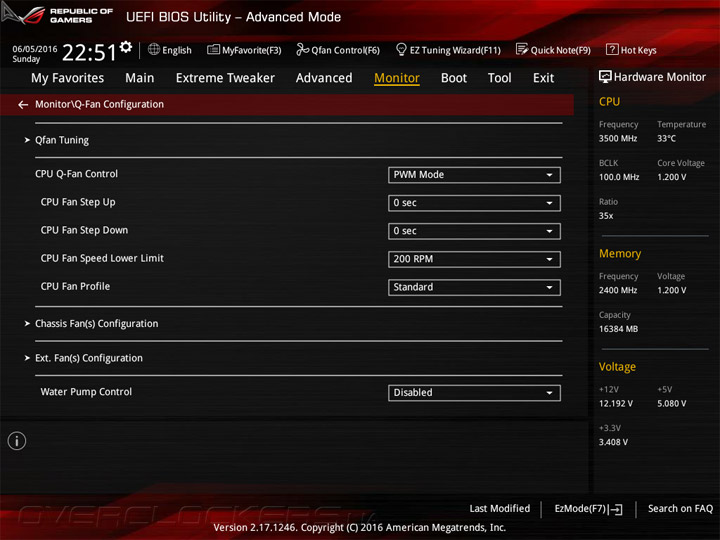The image size is (720, 540).
Task: Open MyFavorite(F3) panel
Action: 244,50
